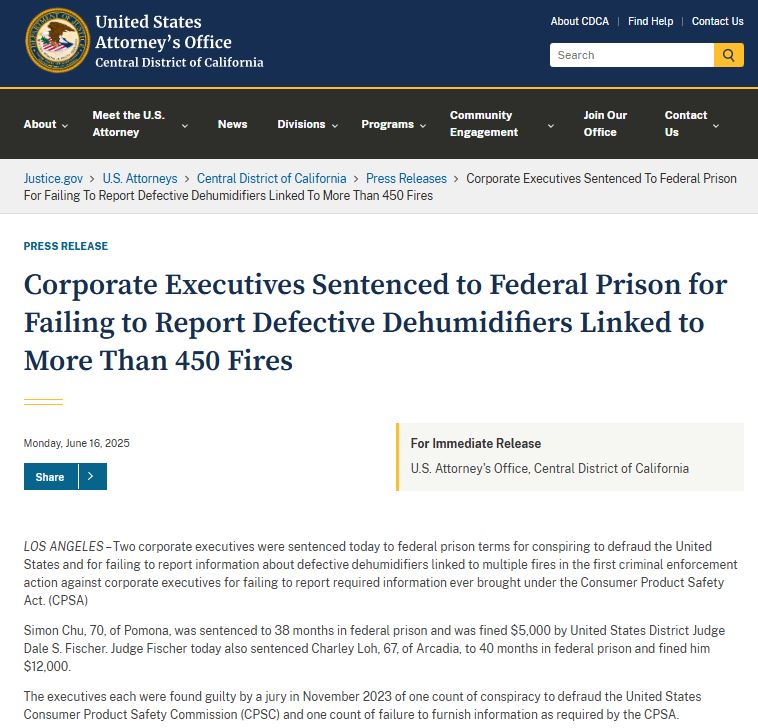Open the Join Our Office menu item
The height and width of the screenshot is (728, 758).
pos(605,124)
